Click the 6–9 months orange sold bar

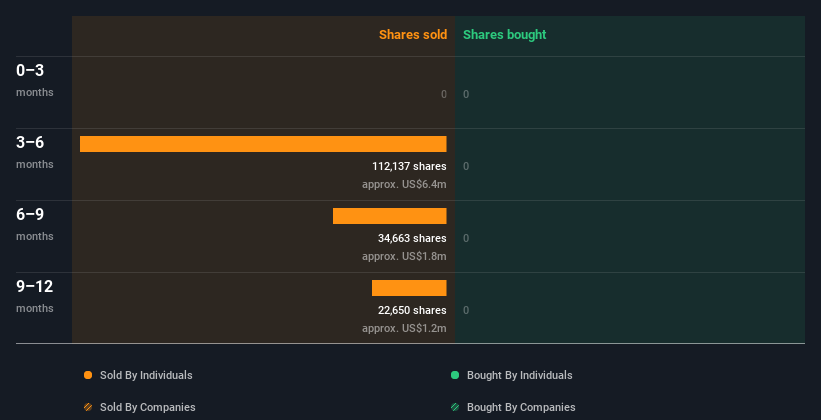pos(390,216)
